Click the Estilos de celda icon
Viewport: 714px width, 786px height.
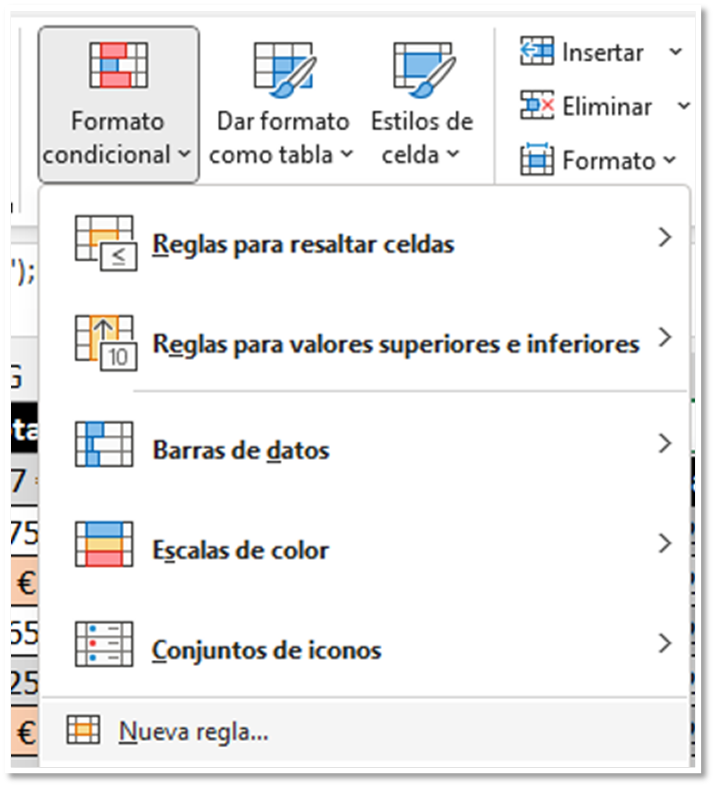pos(424,69)
